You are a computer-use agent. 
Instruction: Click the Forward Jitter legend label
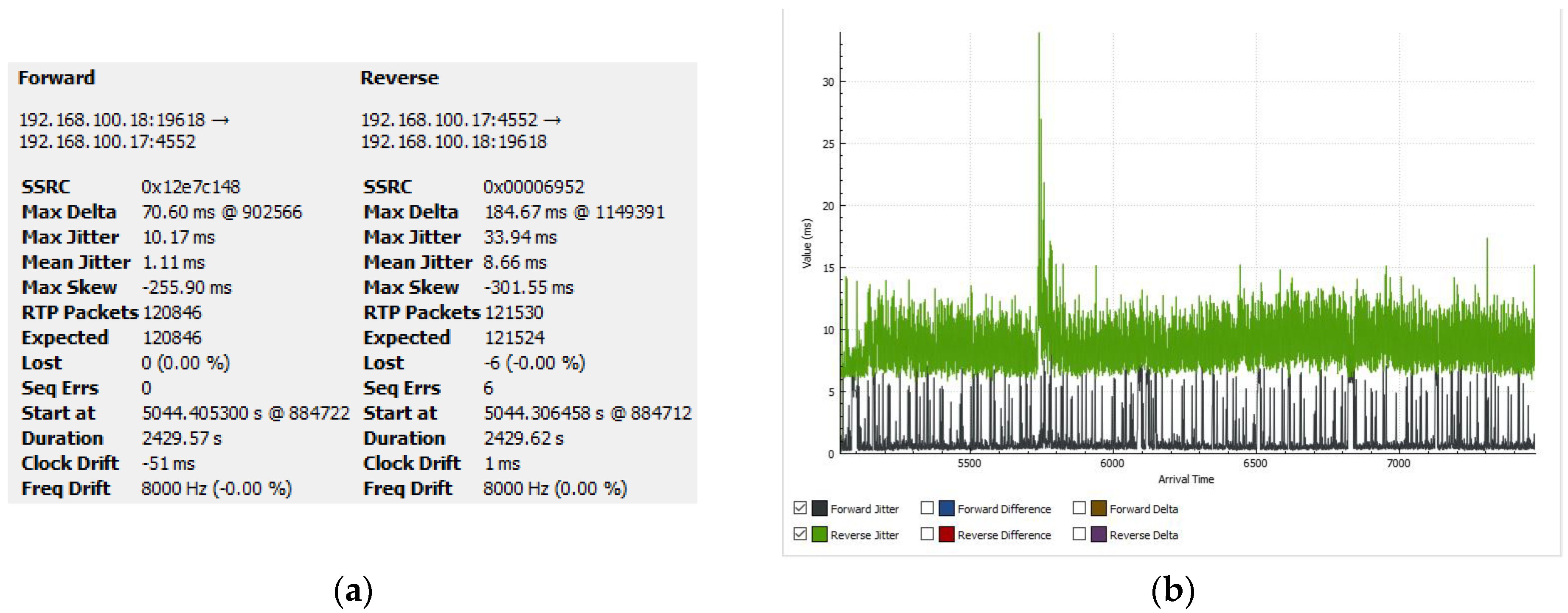point(864,509)
